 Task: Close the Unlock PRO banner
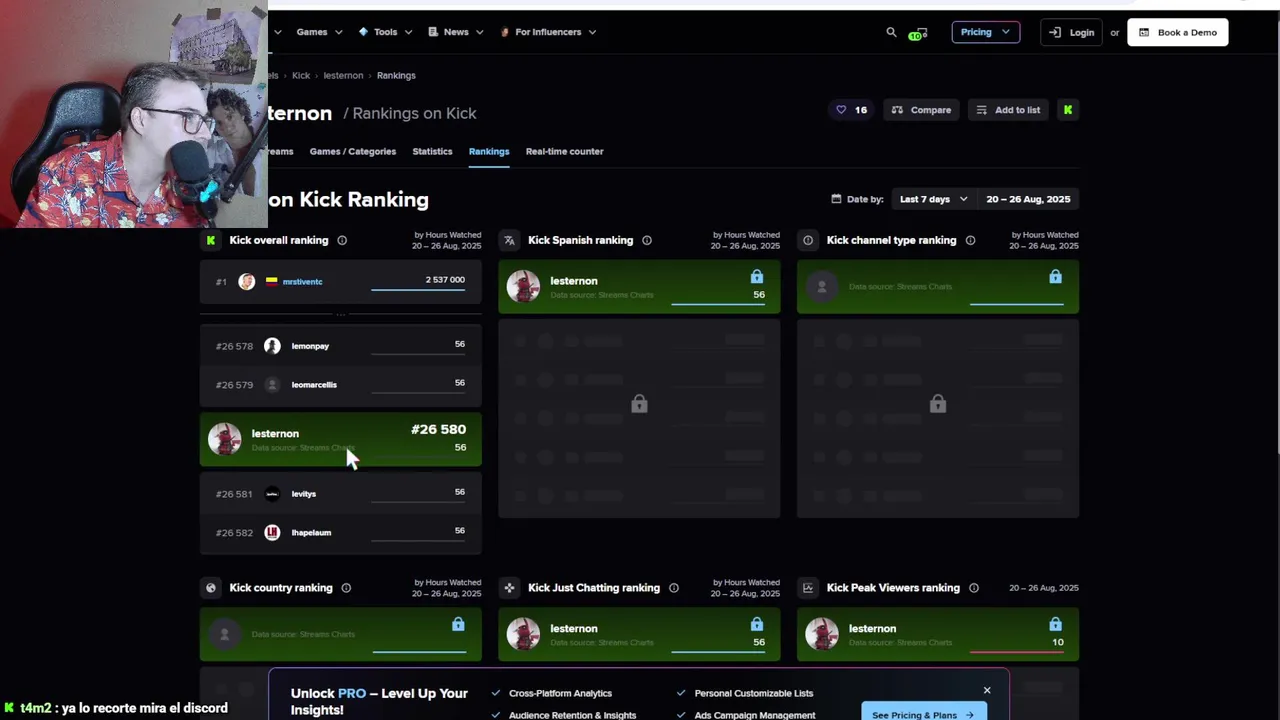pos(987,691)
